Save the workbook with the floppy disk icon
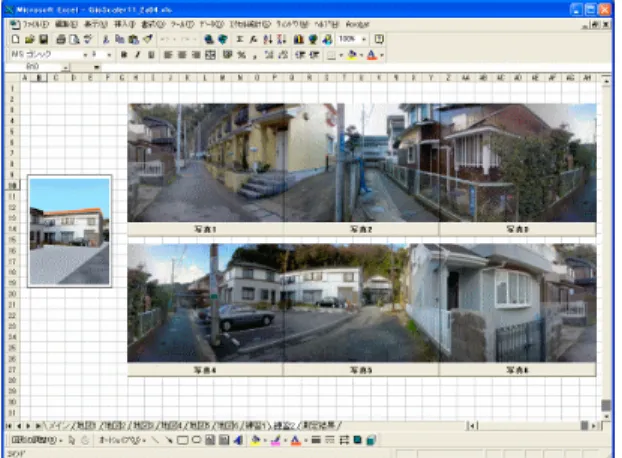Viewport: 622px width, 458px height. 43,39
